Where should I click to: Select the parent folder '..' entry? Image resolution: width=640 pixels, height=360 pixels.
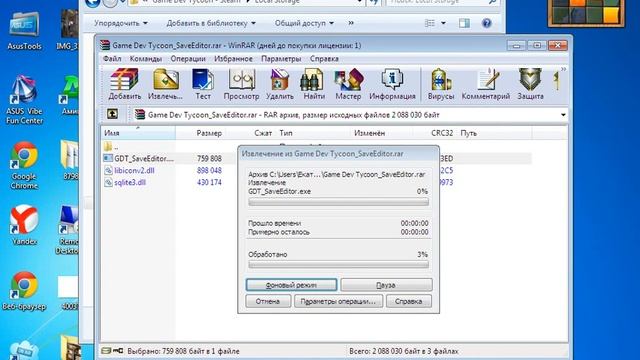(111, 147)
